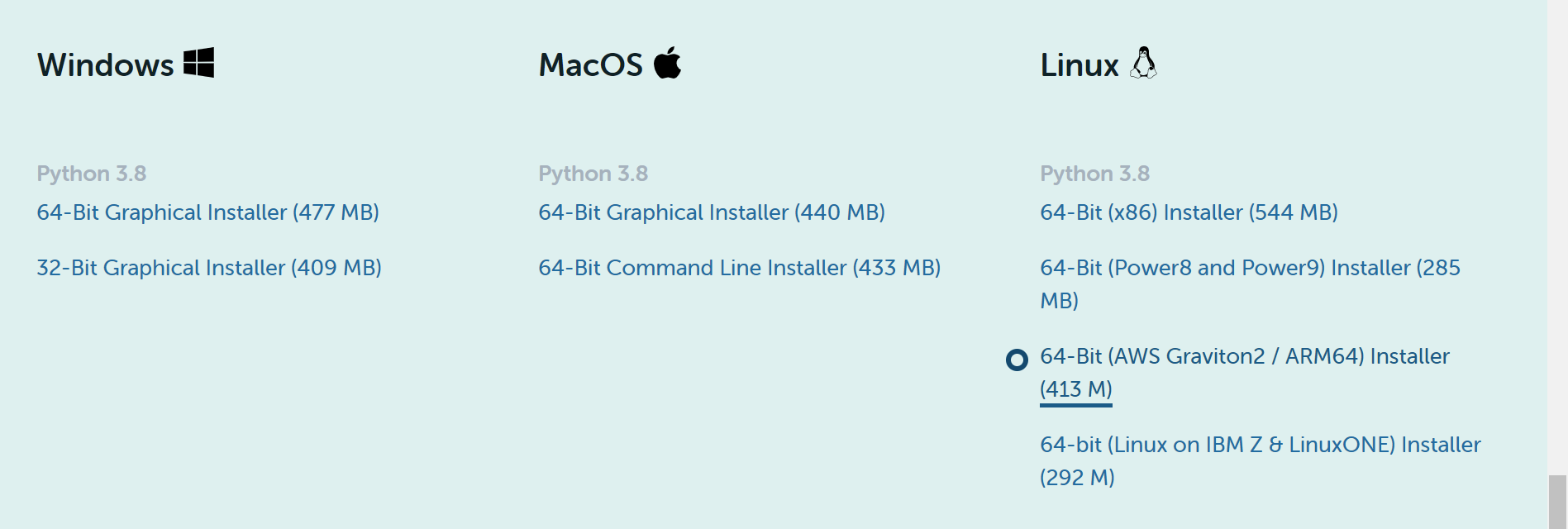The width and height of the screenshot is (1568, 529).
Task: Select the Power8 and Power9 Installer link
Action: [1249, 268]
